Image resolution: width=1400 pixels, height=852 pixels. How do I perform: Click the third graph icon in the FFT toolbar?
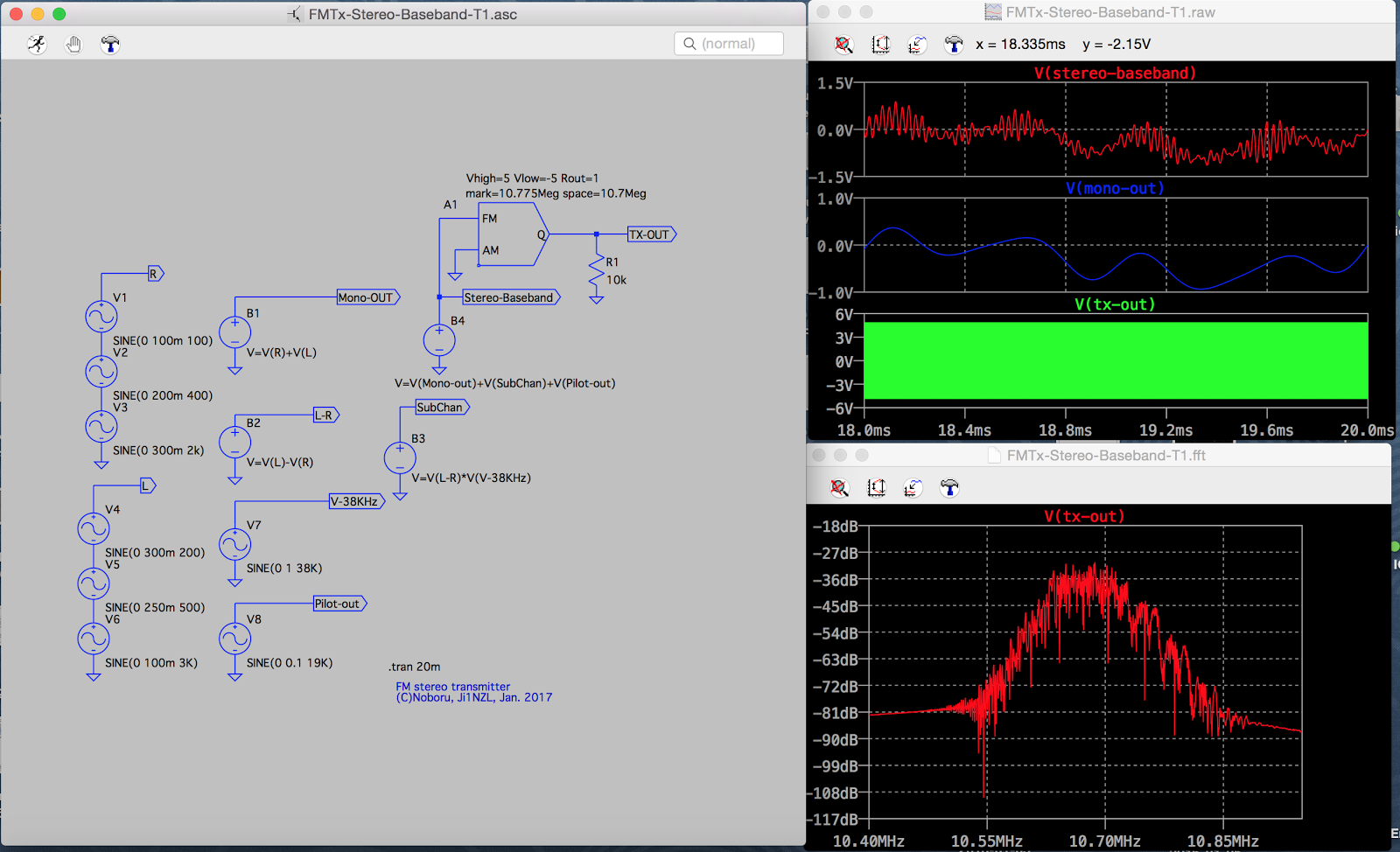913,488
